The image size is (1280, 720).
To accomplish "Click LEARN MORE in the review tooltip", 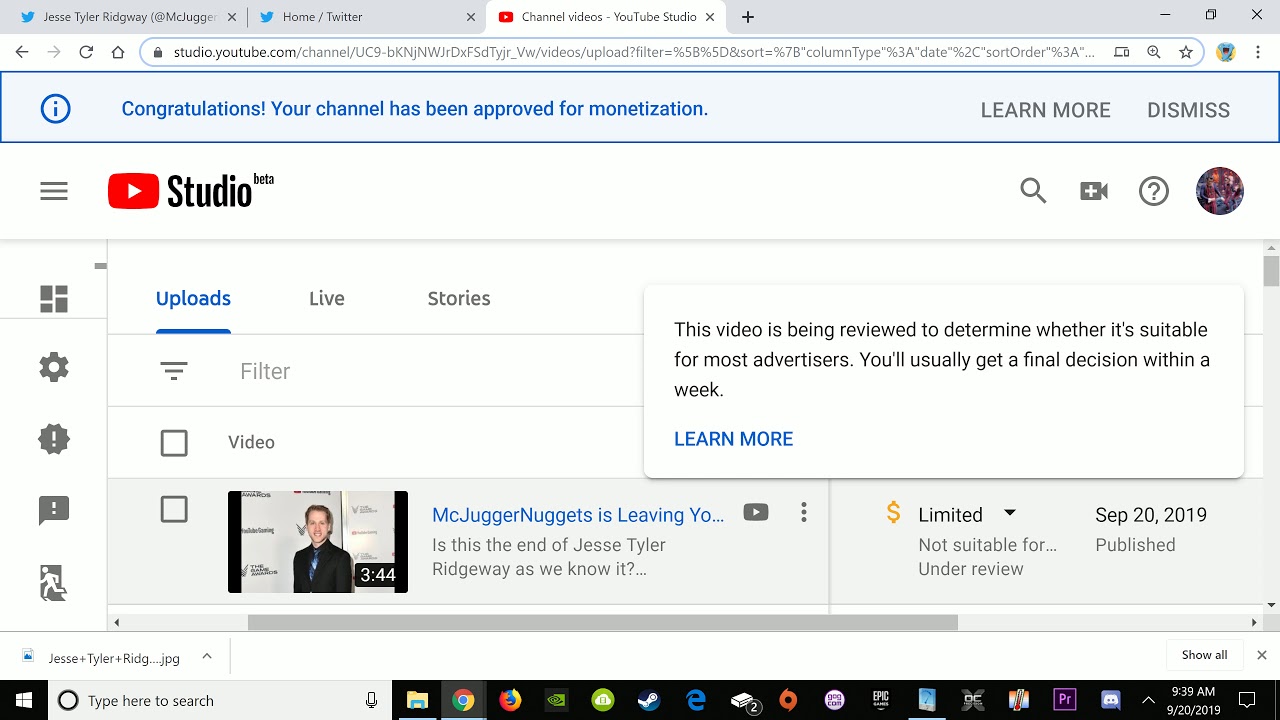I will coord(733,439).
